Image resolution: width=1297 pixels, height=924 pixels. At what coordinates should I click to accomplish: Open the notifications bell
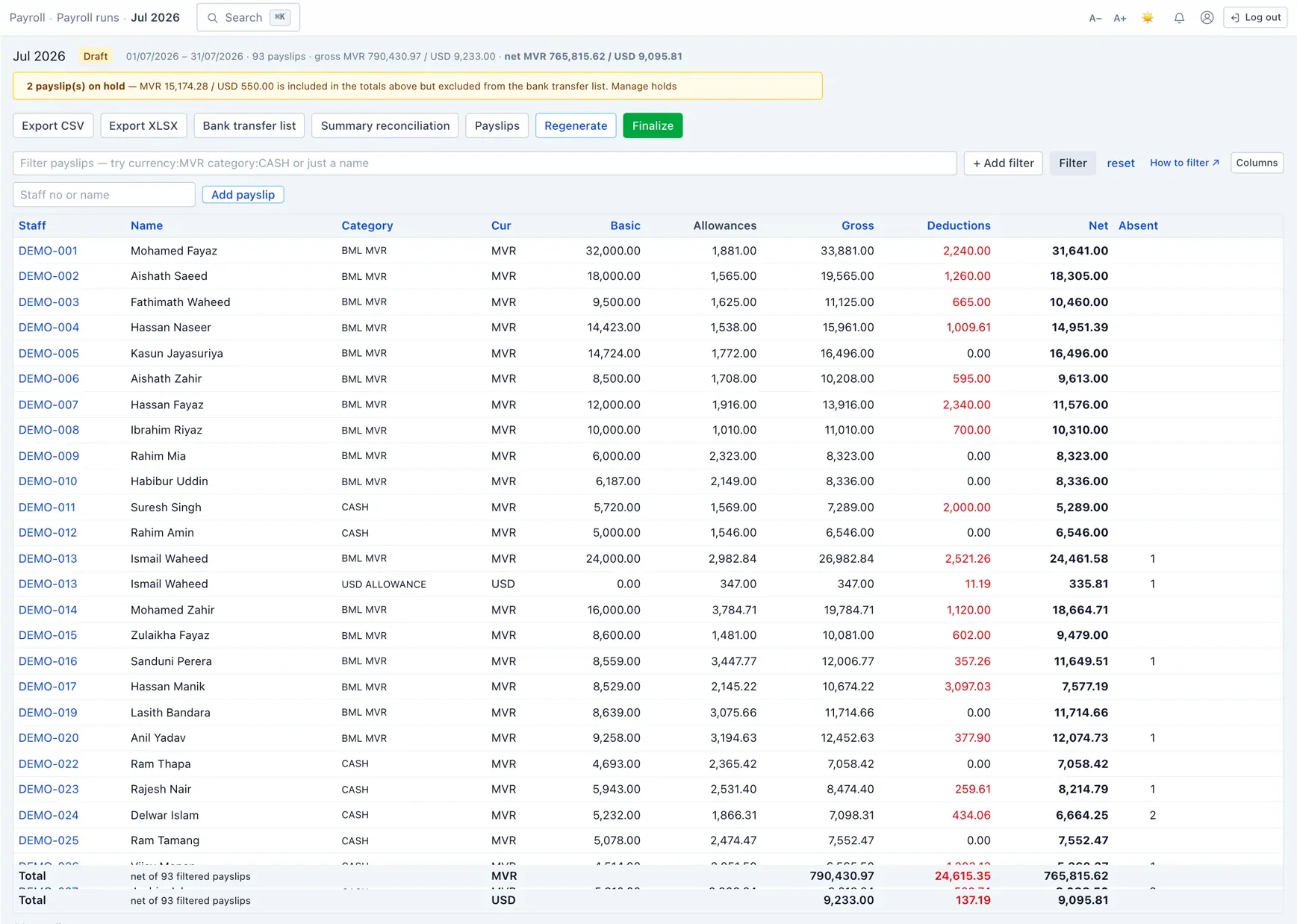pos(1179,18)
